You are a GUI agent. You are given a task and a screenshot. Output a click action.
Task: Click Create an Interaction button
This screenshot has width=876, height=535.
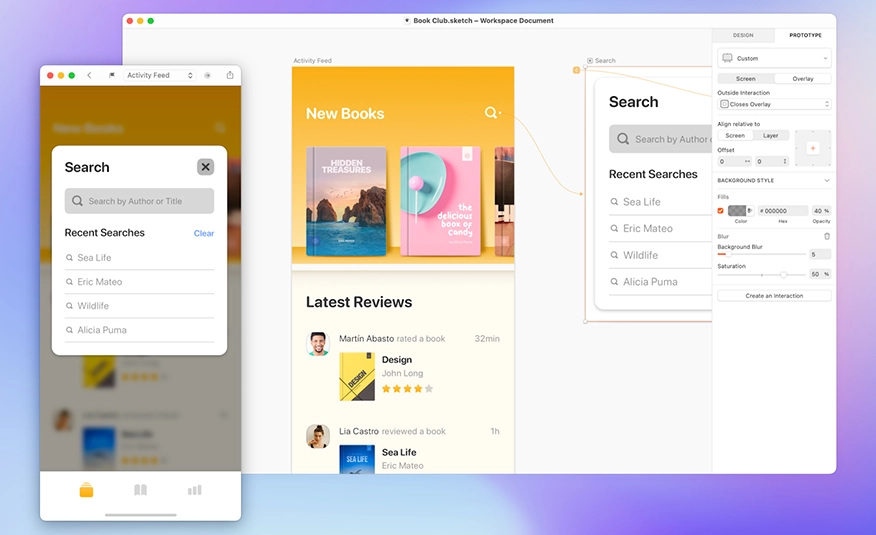(774, 295)
